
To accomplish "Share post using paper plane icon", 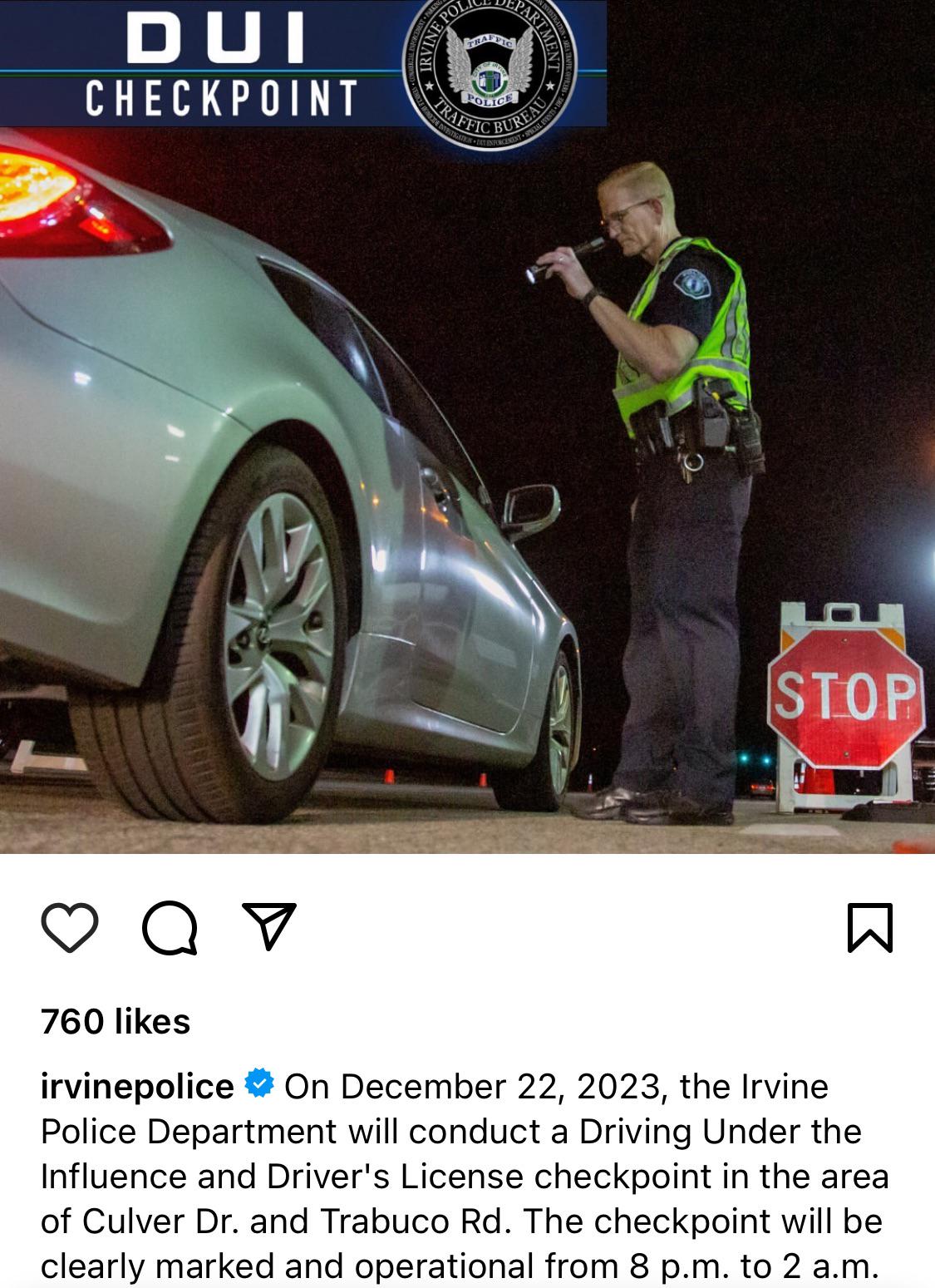I will [269, 925].
